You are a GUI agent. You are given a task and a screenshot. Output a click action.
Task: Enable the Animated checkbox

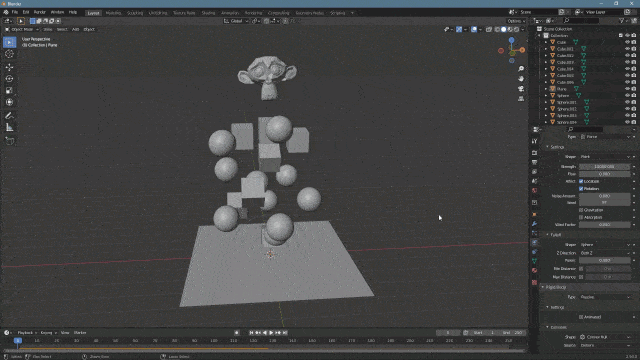click(x=581, y=317)
